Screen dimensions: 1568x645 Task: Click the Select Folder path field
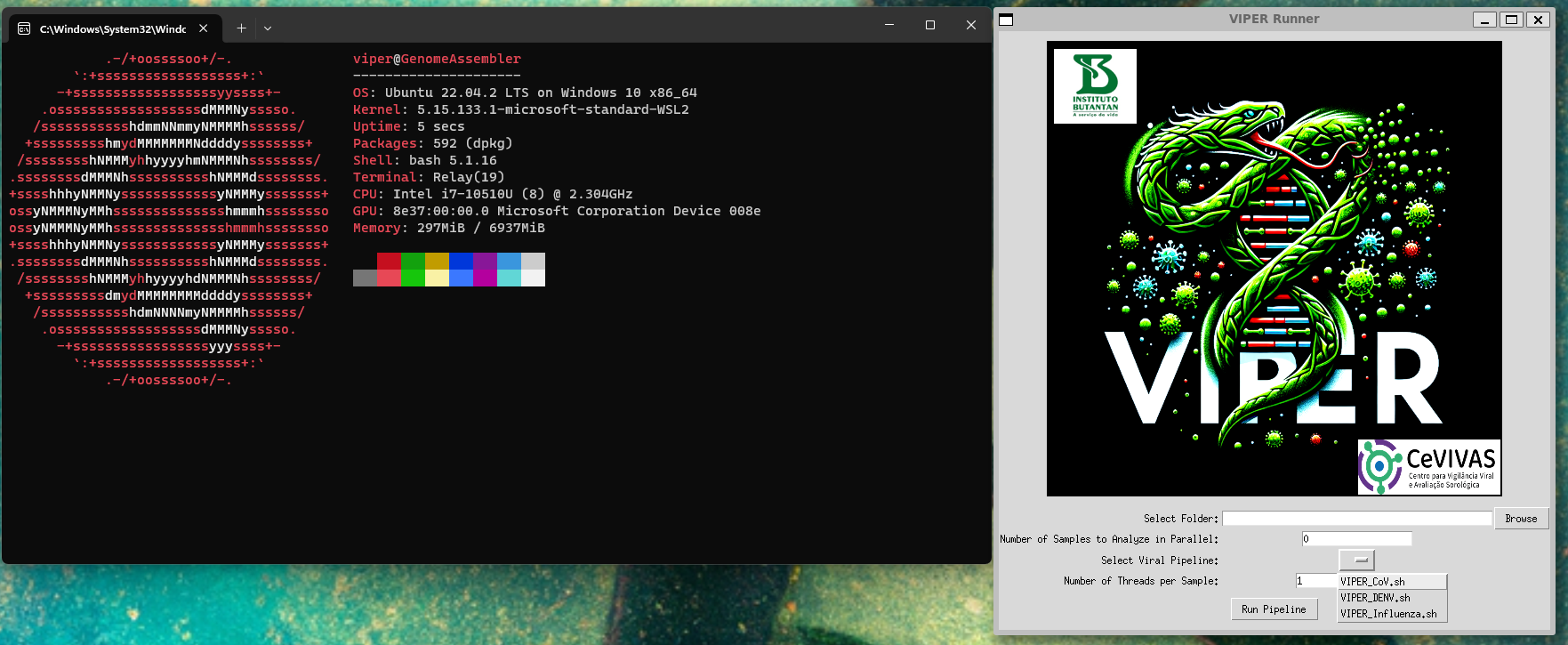point(1356,519)
